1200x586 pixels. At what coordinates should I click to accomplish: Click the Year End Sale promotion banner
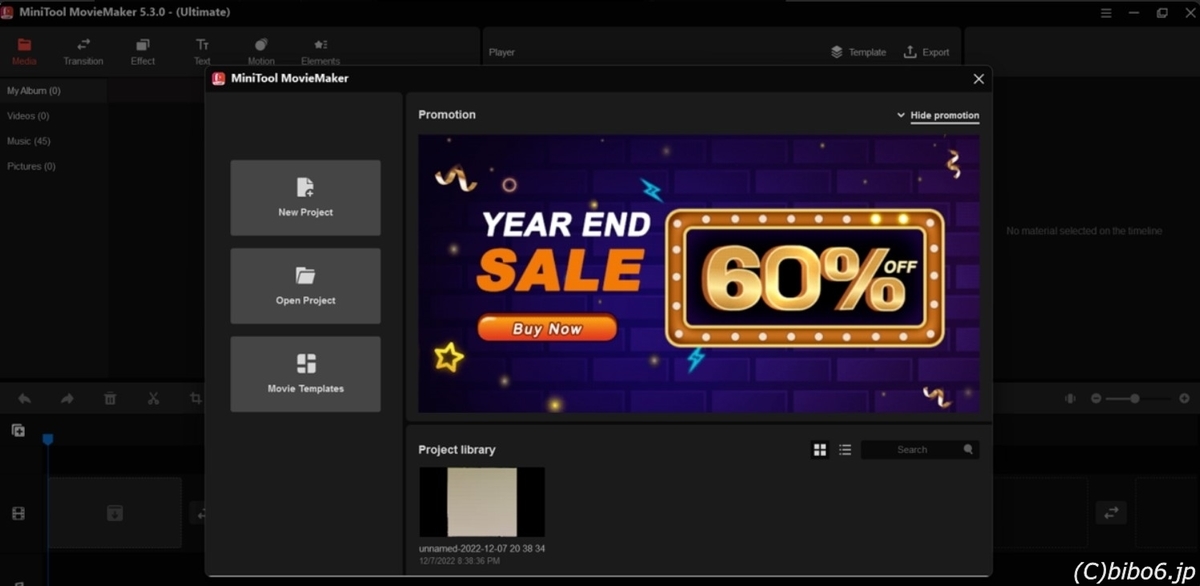tap(699, 274)
